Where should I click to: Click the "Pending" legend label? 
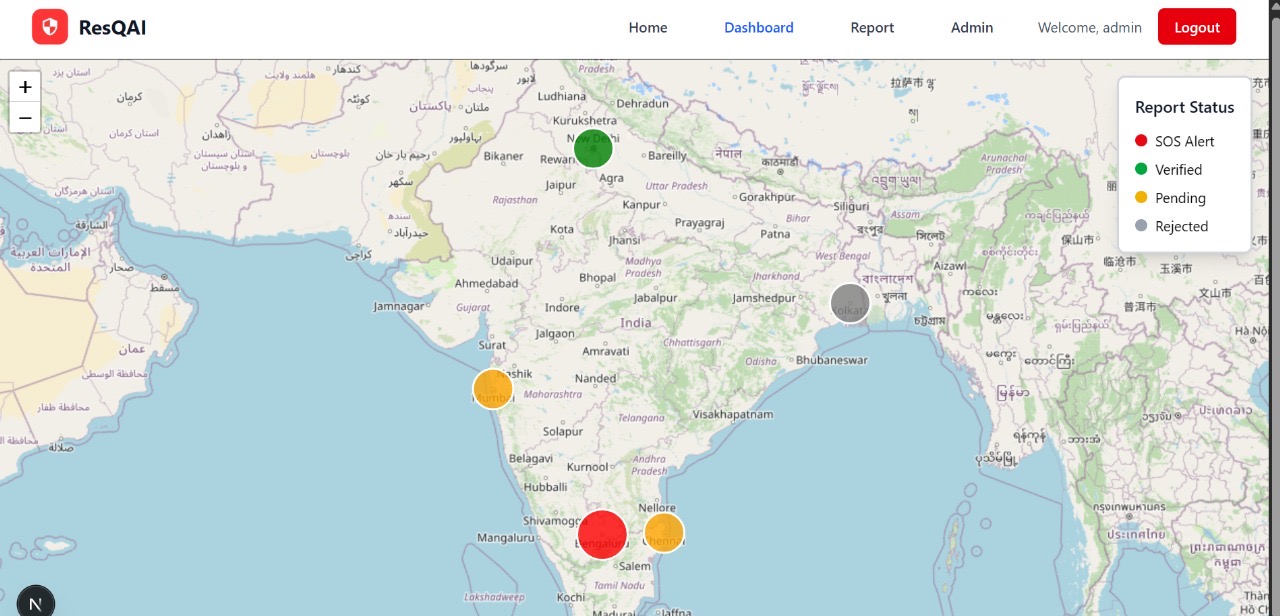pyautogui.click(x=1180, y=198)
